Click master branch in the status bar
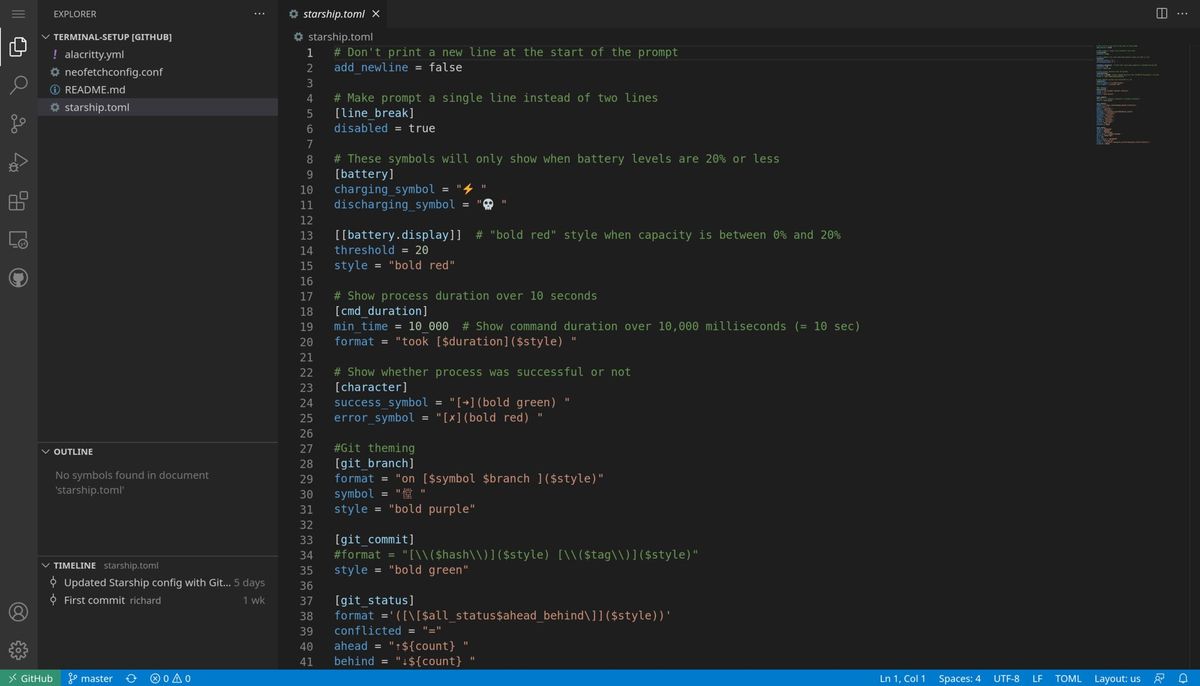The height and width of the screenshot is (686, 1200). [90, 678]
